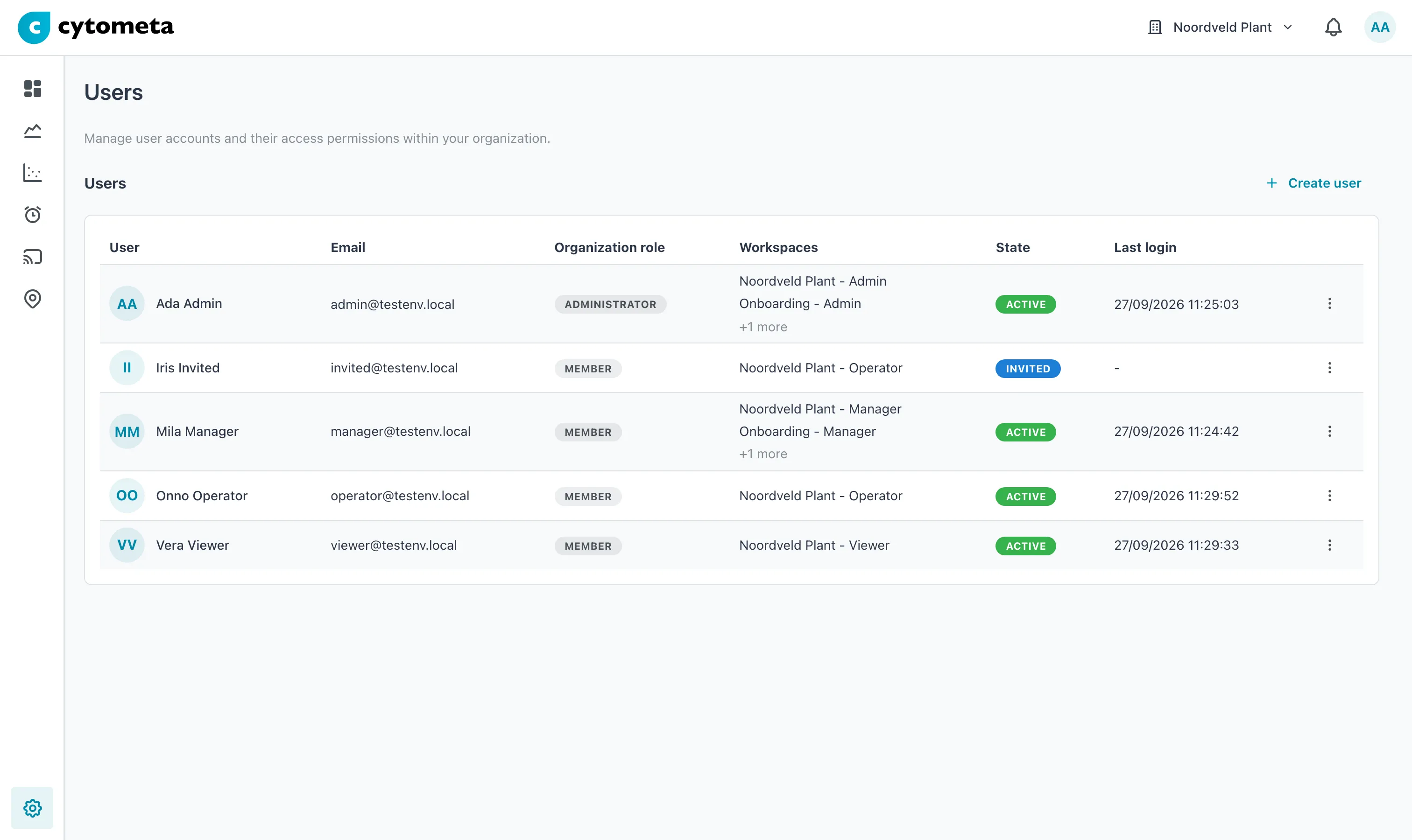This screenshot has width=1412, height=840.
Task: Click the ACTIVE badge for Vera Viewer
Action: point(1025,546)
